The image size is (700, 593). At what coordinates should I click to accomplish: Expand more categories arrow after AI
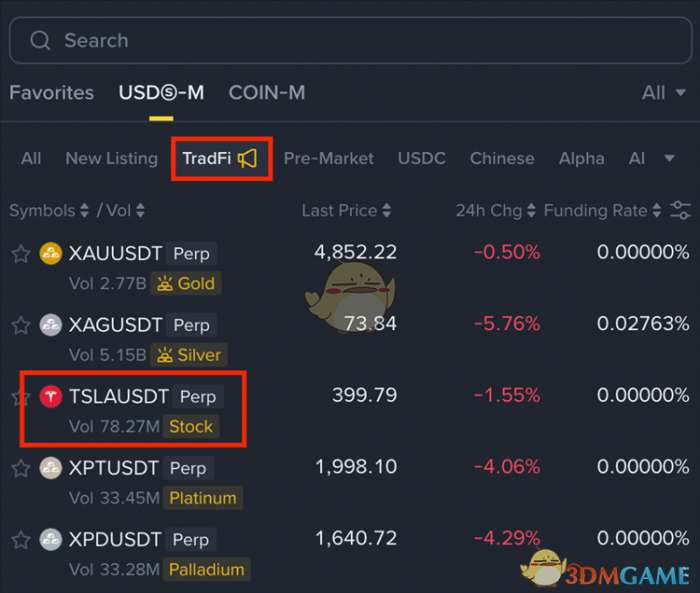669,158
